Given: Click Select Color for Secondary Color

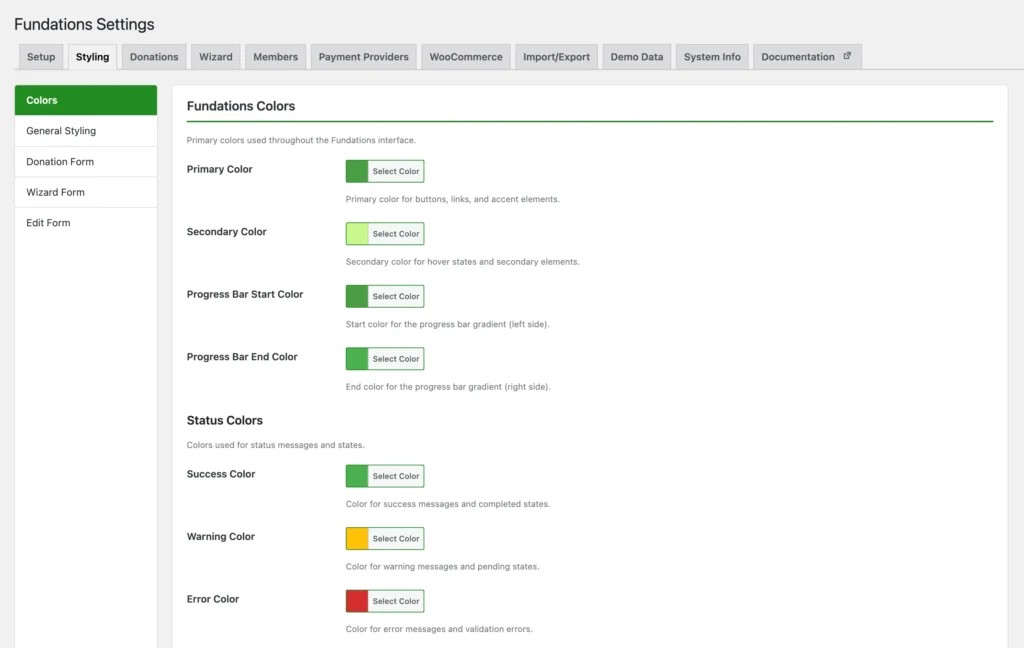Looking at the screenshot, I should coord(396,234).
